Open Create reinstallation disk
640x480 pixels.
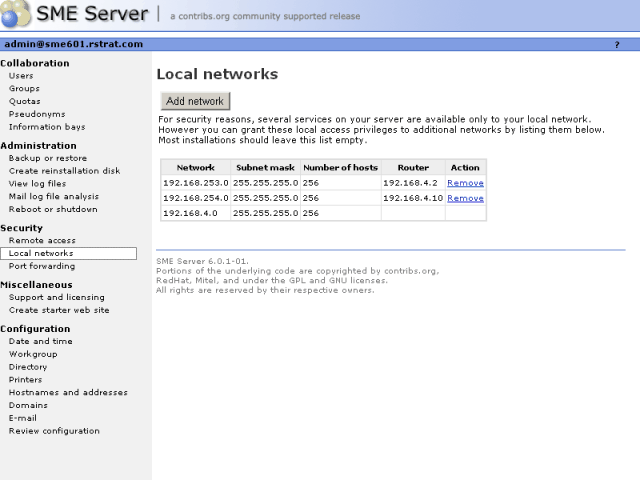64,171
